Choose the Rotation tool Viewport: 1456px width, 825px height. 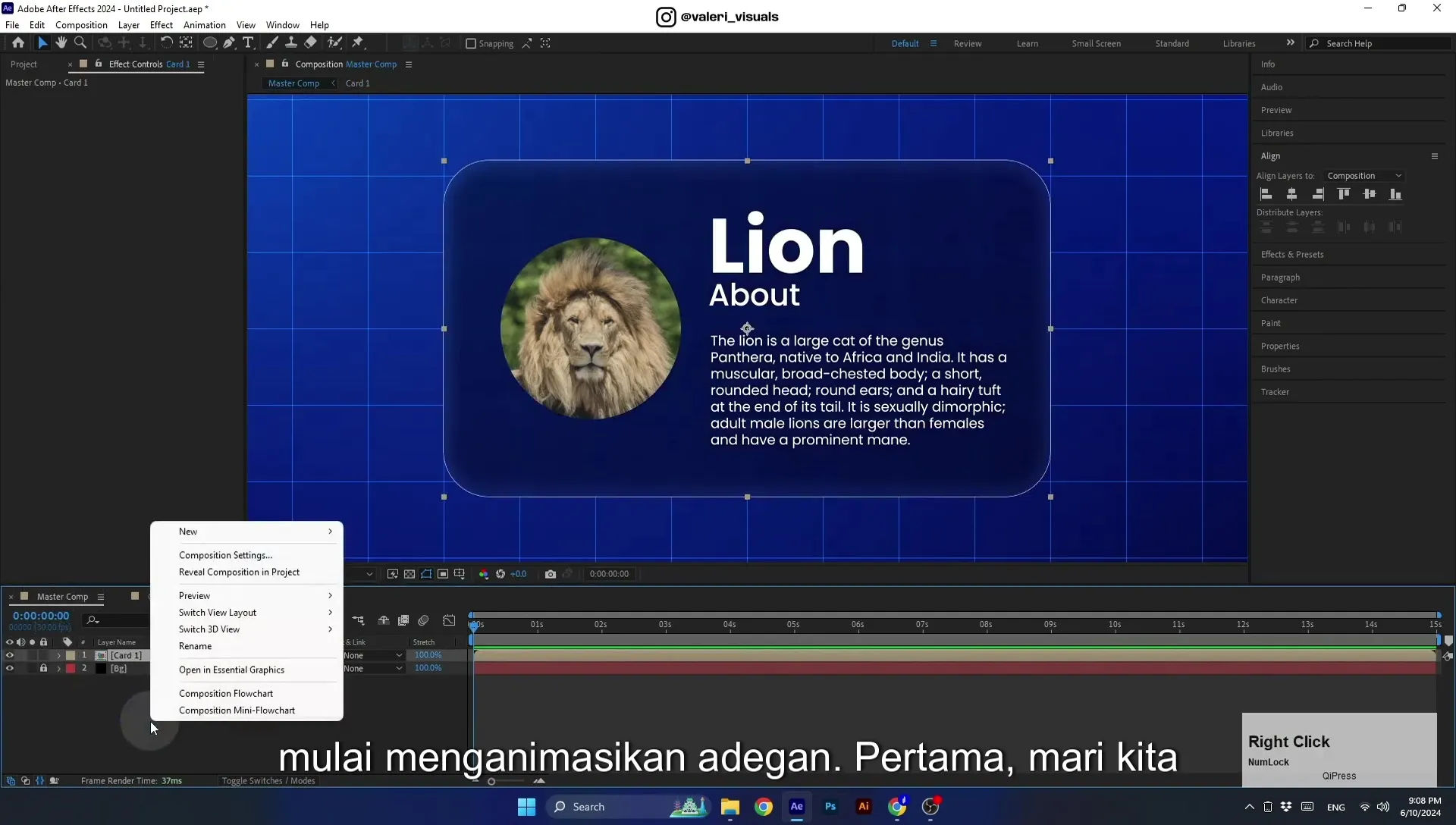pos(166,43)
